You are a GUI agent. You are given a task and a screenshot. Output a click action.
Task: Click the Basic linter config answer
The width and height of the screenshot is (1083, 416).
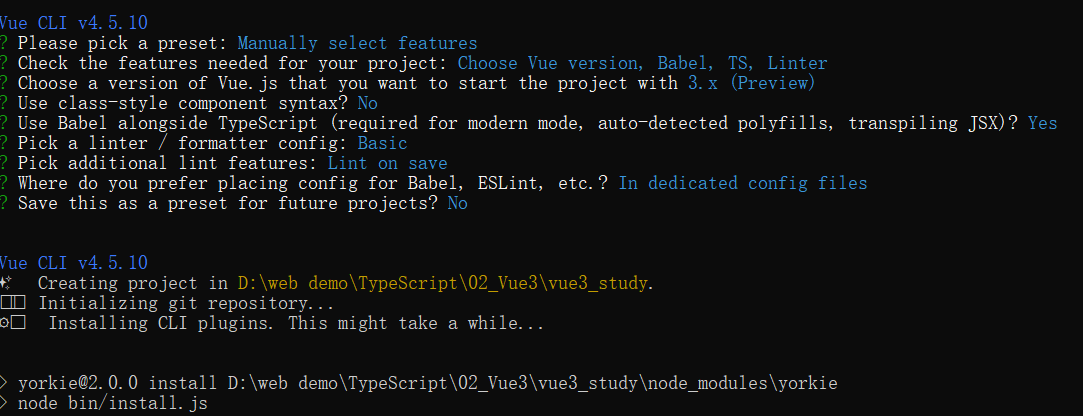click(382, 144)
